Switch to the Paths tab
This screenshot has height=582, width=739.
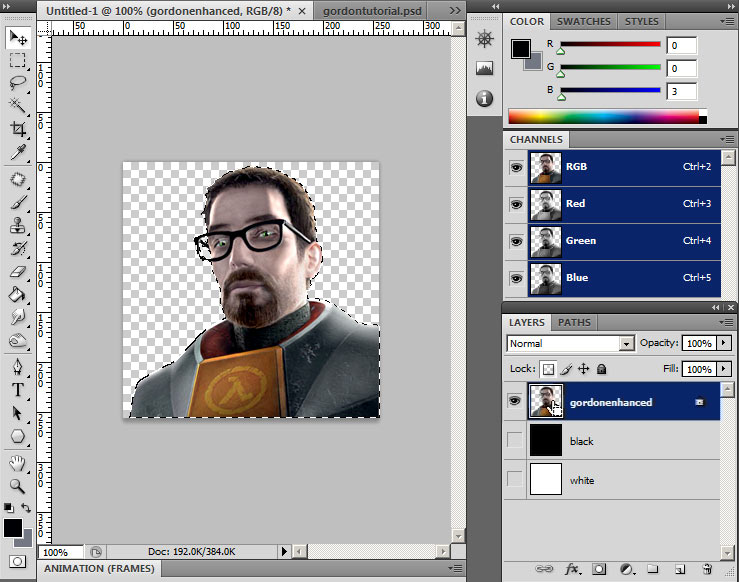[574, 322]
